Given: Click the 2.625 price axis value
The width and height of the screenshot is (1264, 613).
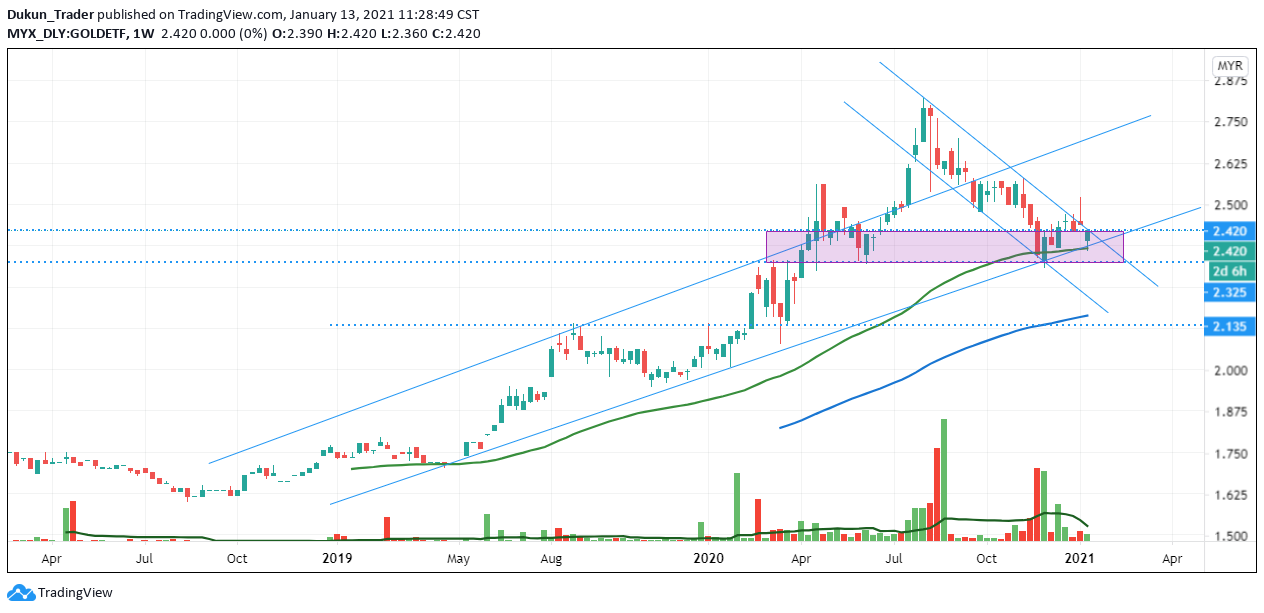Looking at the screenshot, I should click(1229, 164).
